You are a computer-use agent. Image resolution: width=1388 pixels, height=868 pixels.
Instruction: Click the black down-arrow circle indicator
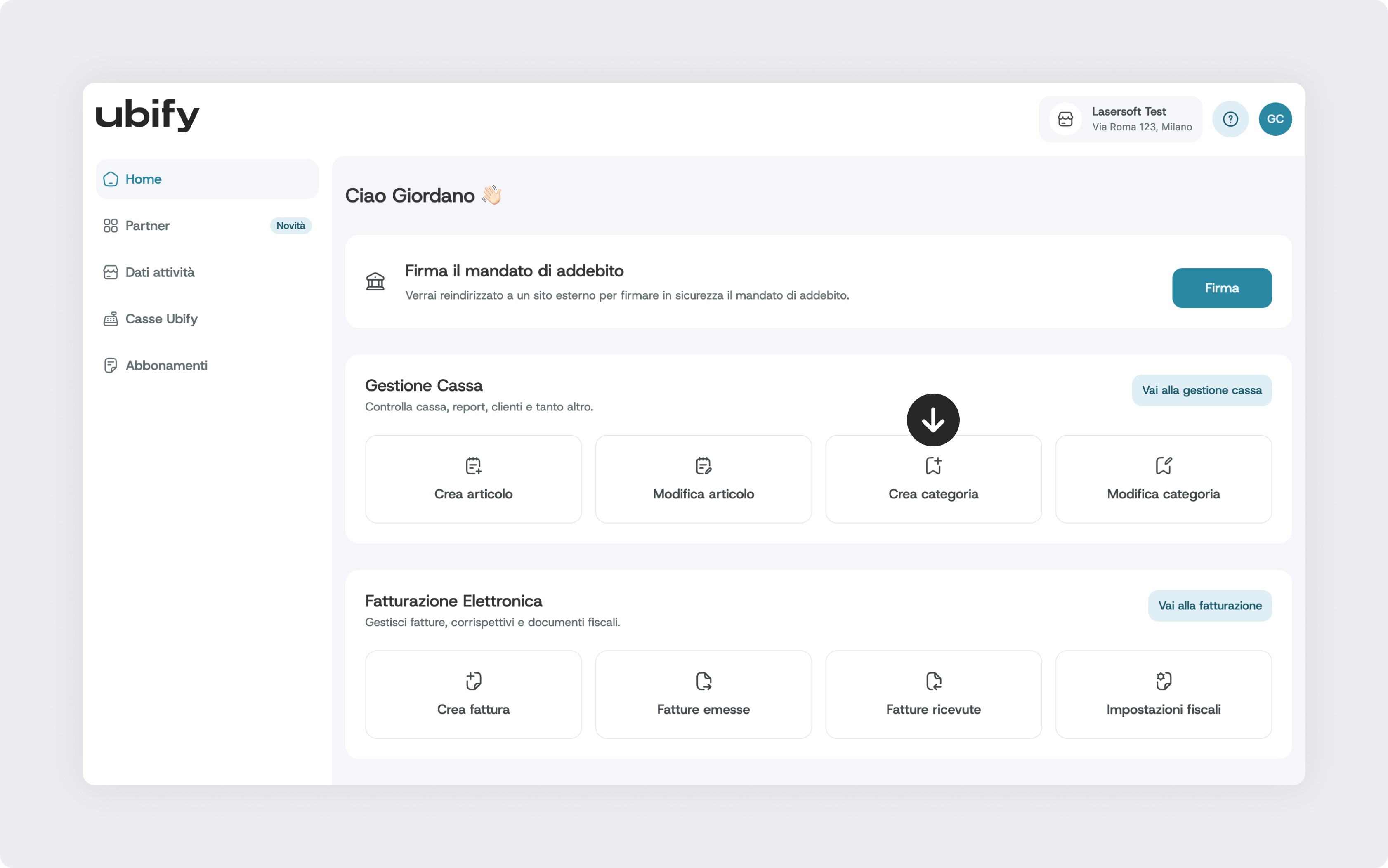[x=933, y=420]
